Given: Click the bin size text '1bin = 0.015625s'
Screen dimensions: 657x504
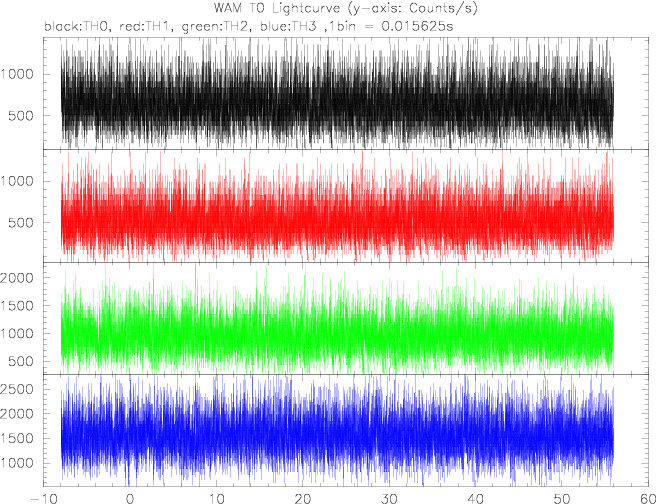Looking at the screenshot, I should [x=391, y=26].
